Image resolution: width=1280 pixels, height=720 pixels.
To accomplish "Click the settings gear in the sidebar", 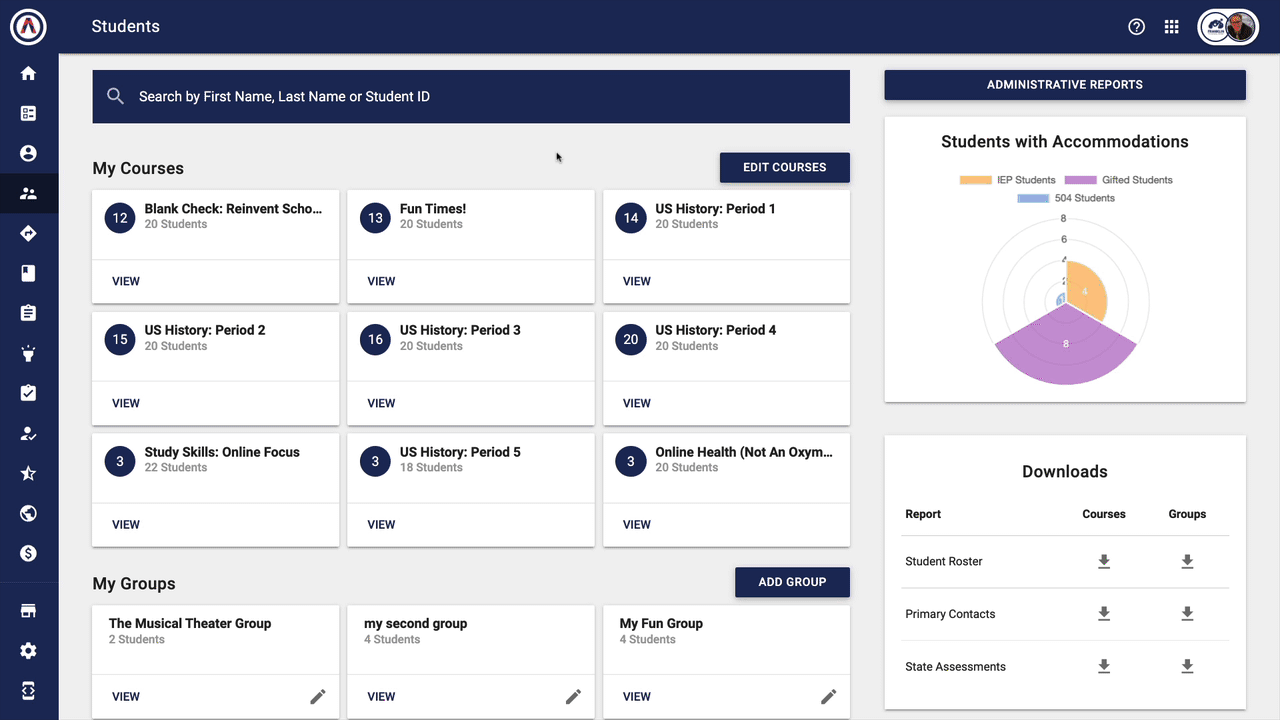I will tap(28, 651).
